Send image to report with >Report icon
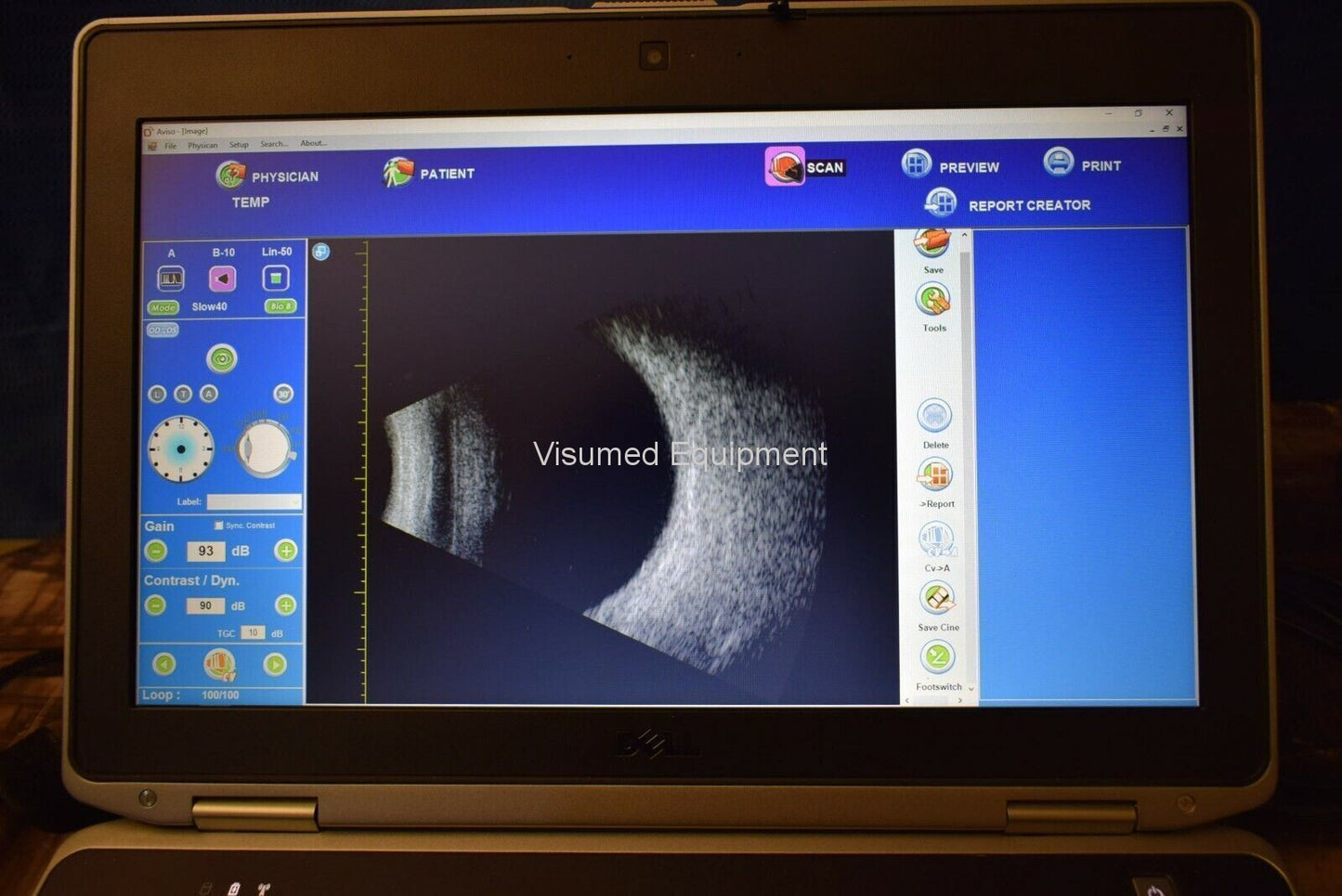This screenshot has width=1342, height=896. (935, 476)
